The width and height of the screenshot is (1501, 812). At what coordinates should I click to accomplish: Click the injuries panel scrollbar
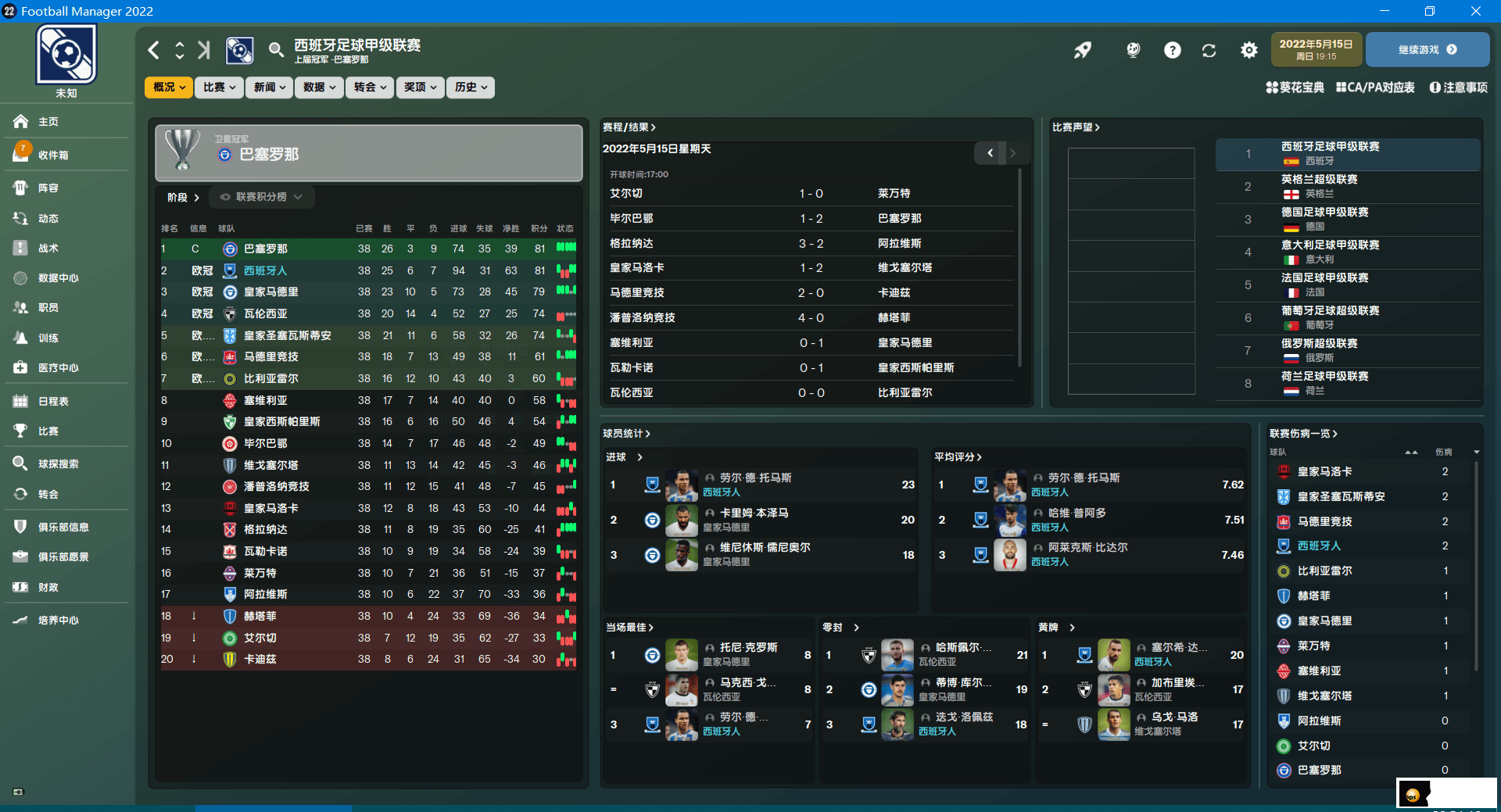pos(1476,566)
